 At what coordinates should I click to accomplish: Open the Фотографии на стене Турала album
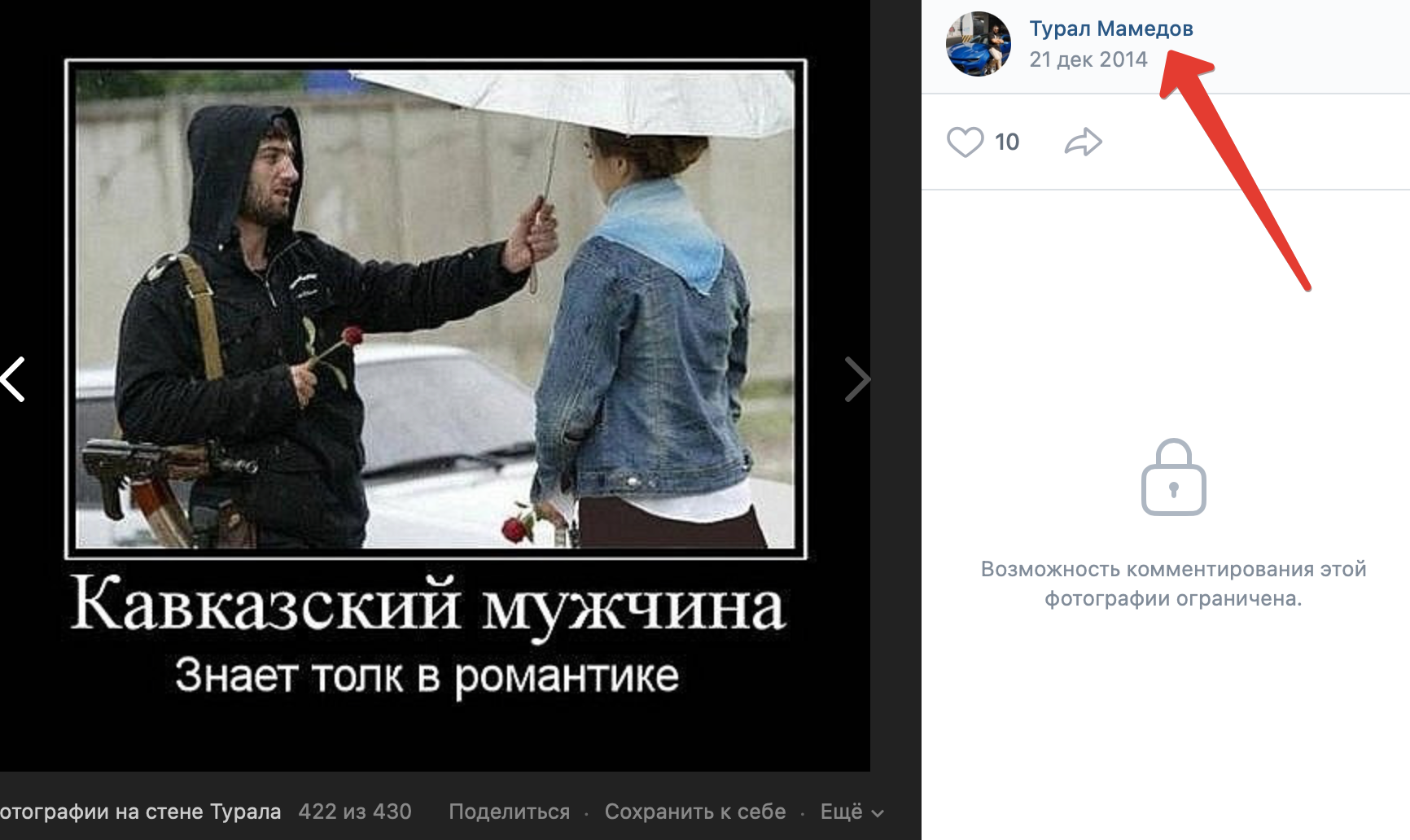click(140, 812)
